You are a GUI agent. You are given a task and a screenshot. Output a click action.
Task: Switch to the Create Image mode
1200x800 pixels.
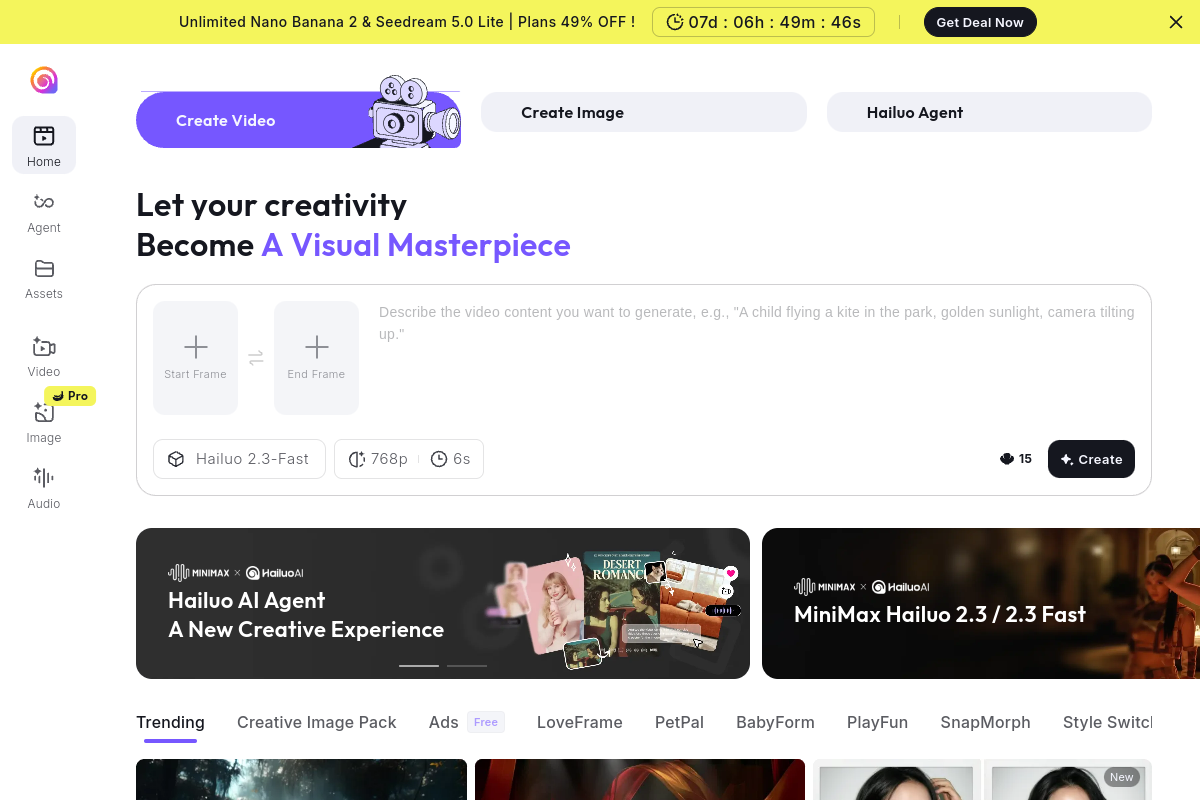point(643,112)
